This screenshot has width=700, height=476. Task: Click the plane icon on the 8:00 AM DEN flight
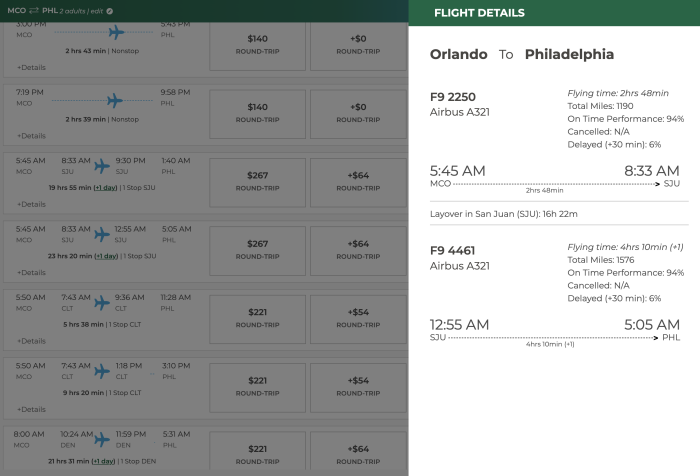click(x=102, y=440)
